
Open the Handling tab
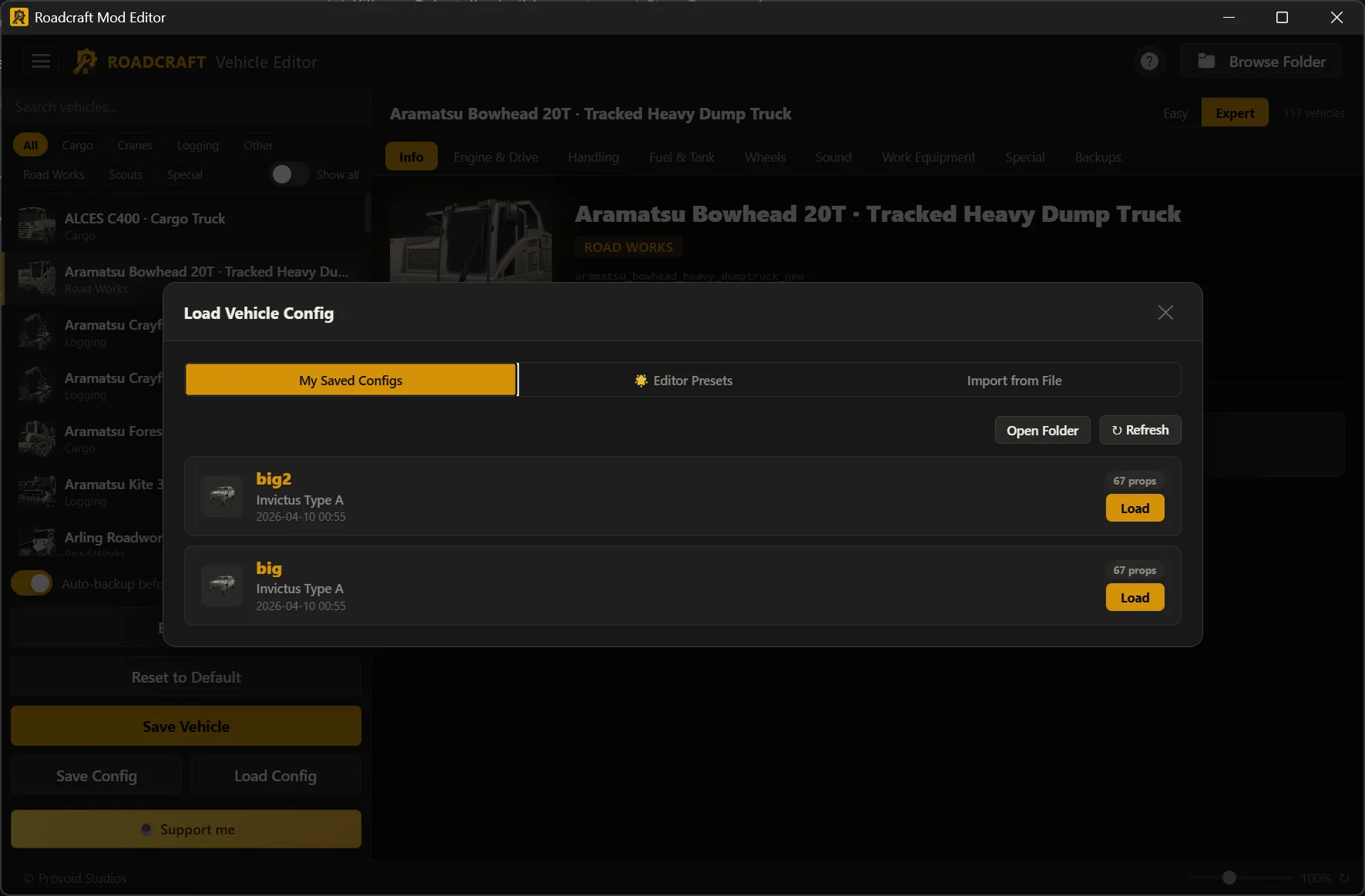tap(593, 156)
